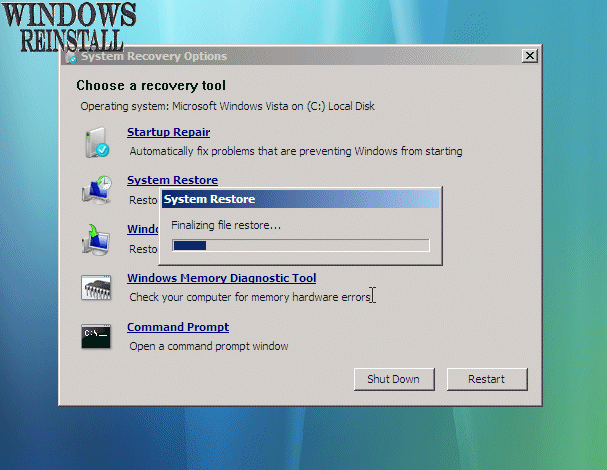Click the partially hidden Windows Complete PC Restore link

point(143,229)
